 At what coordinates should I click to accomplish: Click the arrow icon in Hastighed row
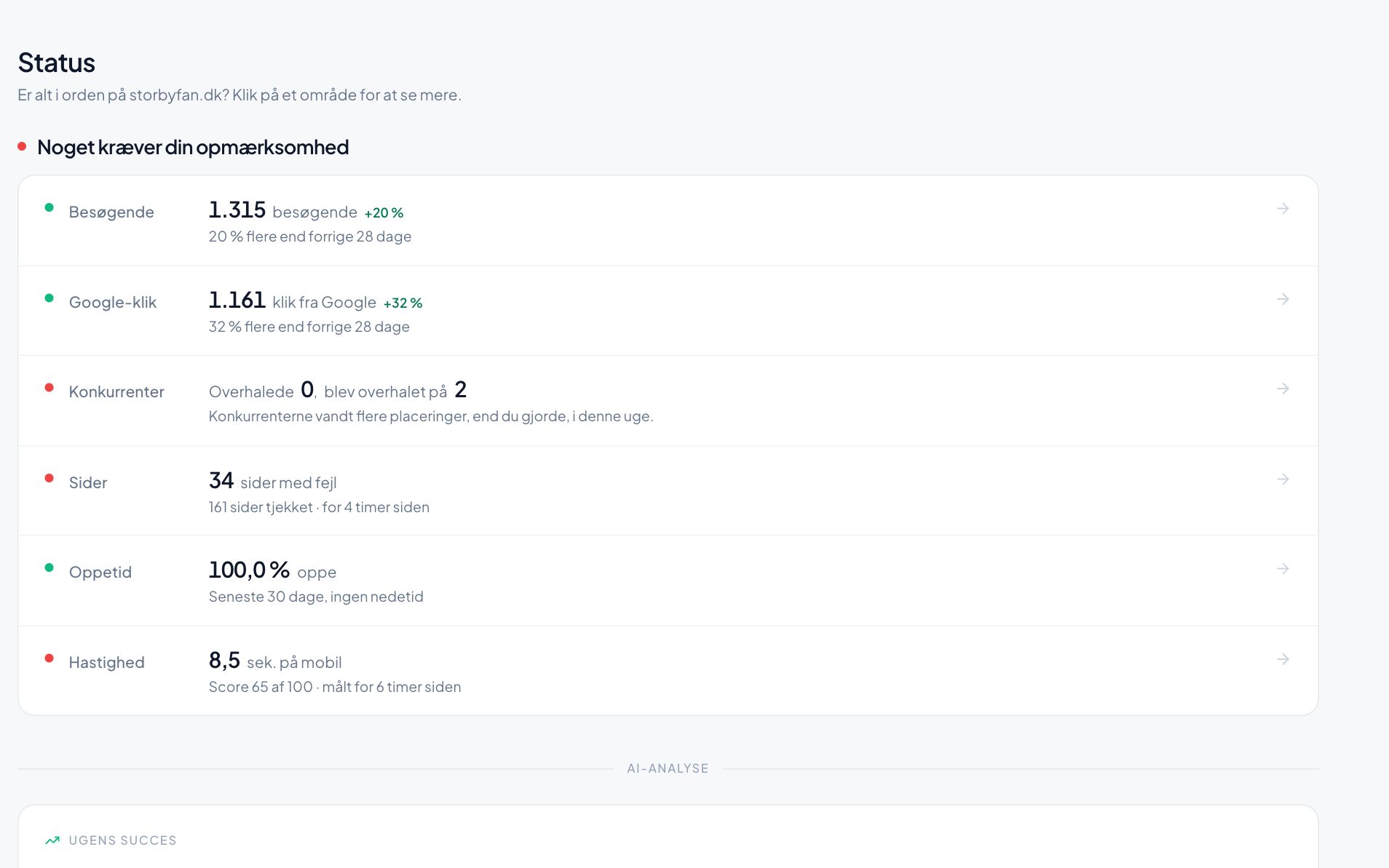[1283, 659]
